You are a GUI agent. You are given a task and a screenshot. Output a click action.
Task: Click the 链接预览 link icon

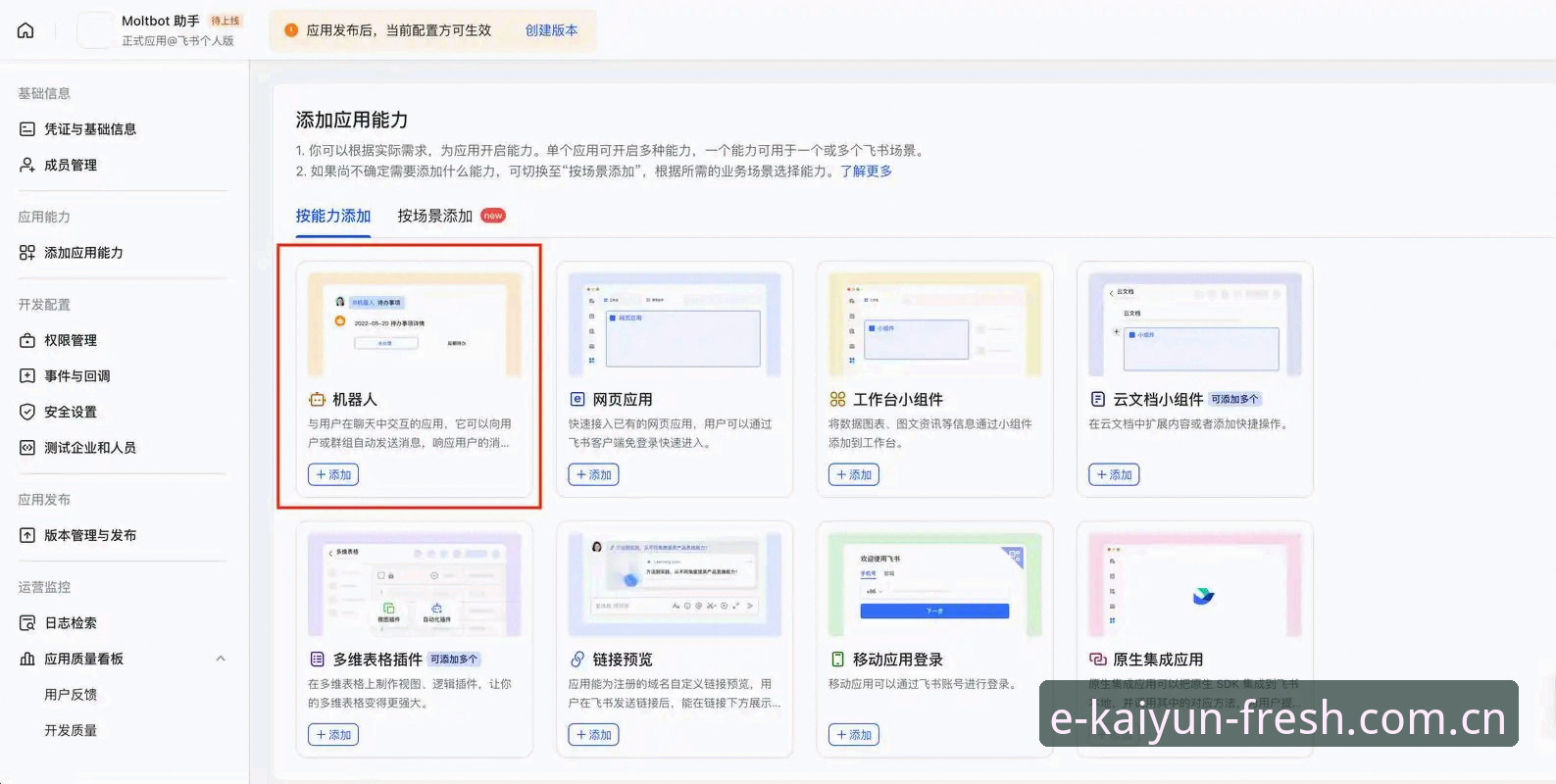577,660
